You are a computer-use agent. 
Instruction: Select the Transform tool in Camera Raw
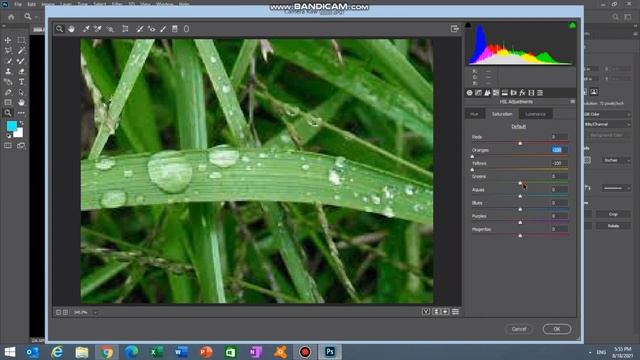(x=125, y=29)
